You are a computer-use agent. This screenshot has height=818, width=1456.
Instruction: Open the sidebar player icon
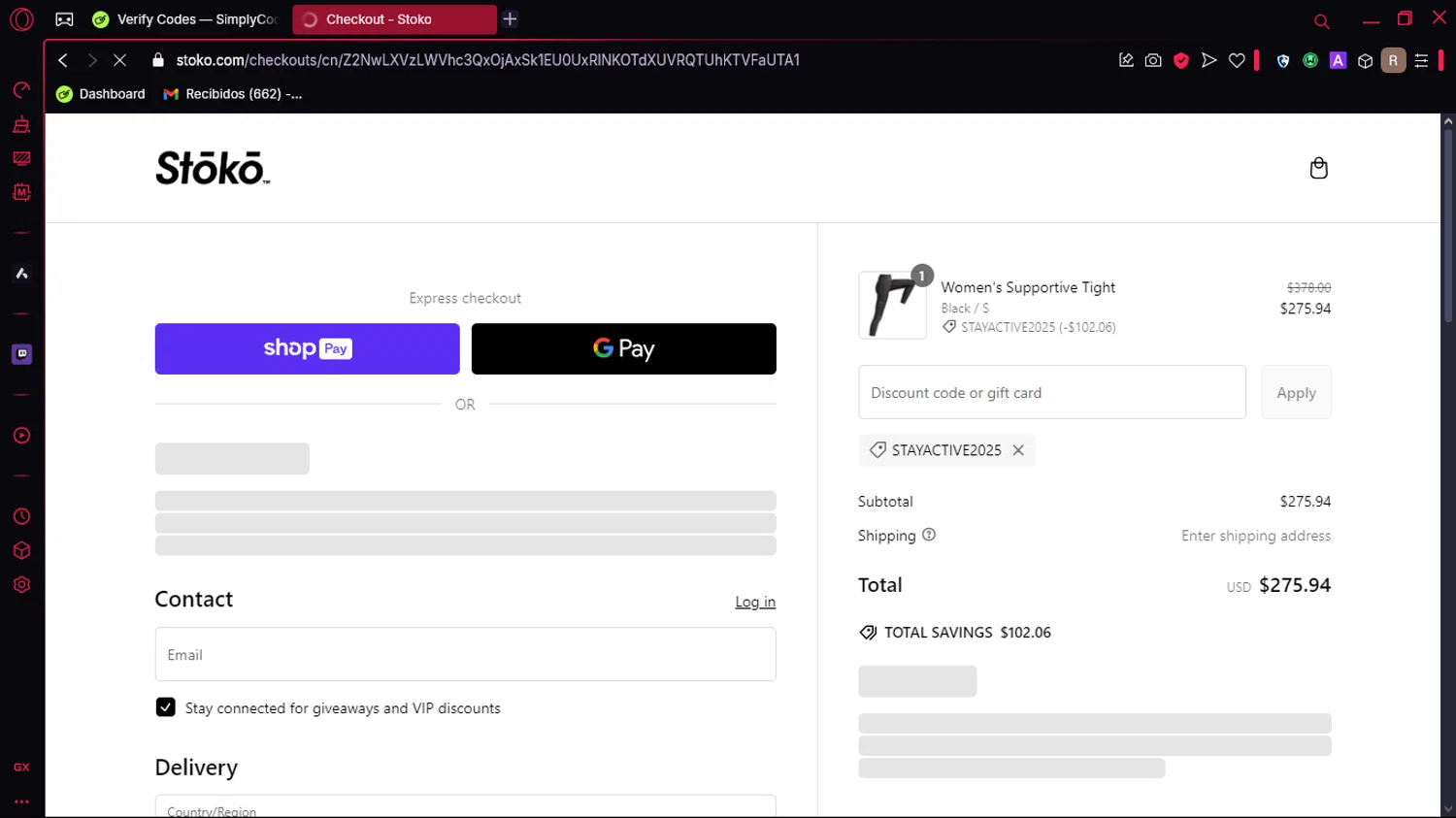21,436
